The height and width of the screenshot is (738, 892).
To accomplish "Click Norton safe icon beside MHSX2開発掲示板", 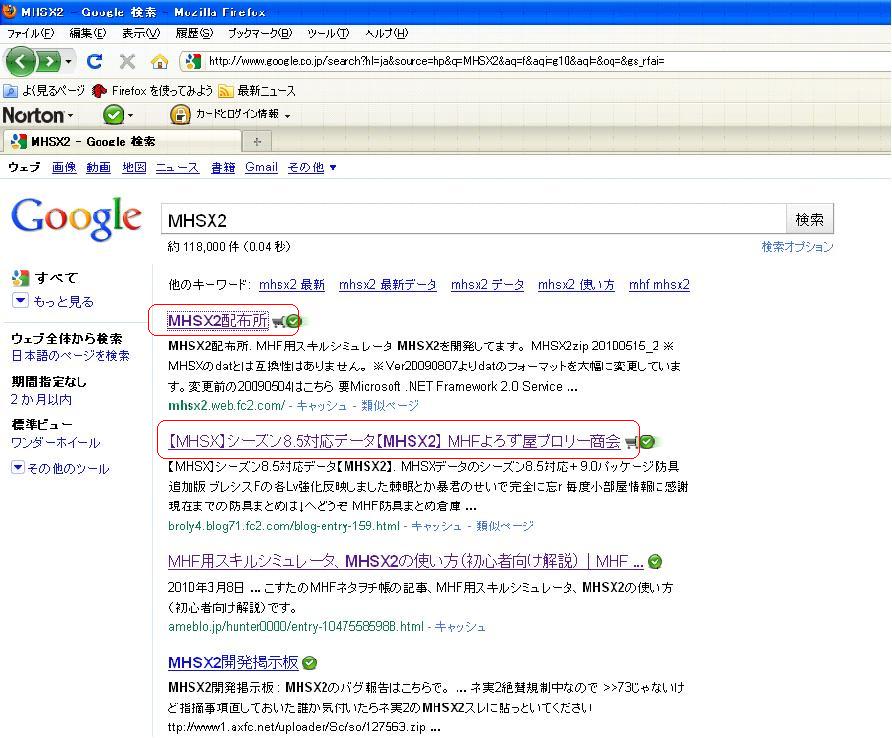I will point(309,663).
